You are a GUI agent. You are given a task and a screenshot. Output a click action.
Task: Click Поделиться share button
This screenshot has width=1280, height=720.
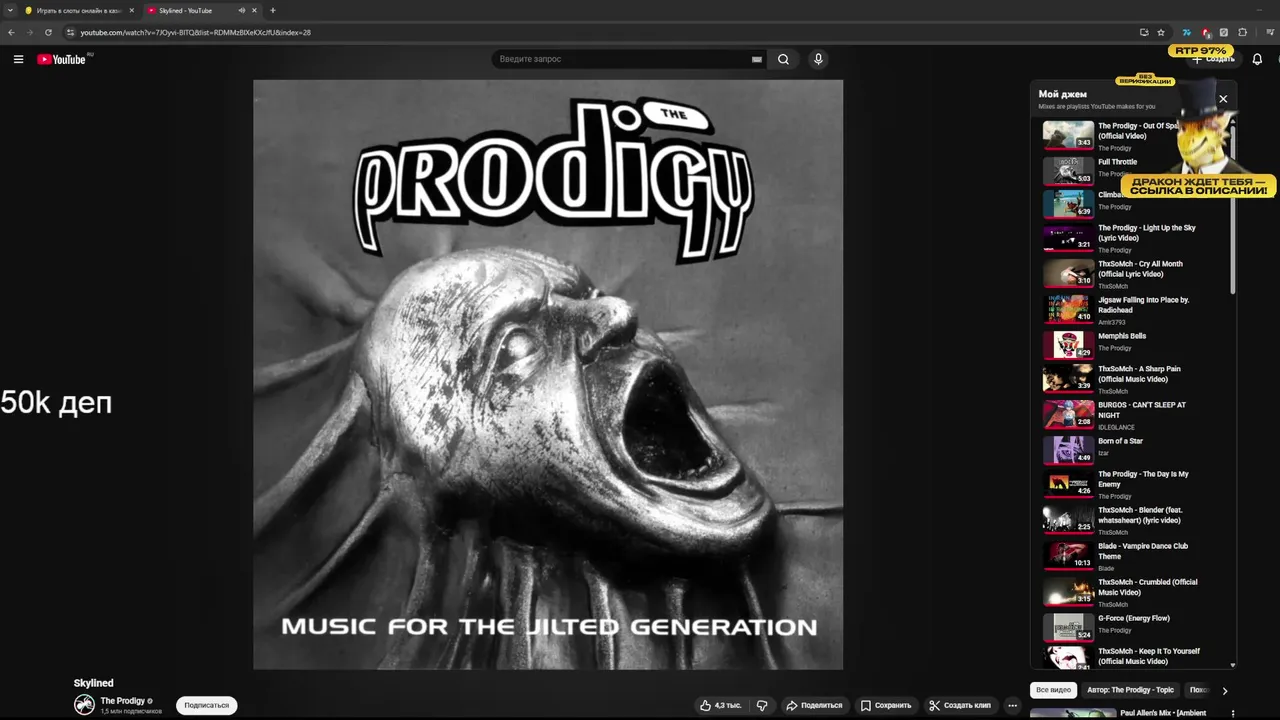[814, 705]
